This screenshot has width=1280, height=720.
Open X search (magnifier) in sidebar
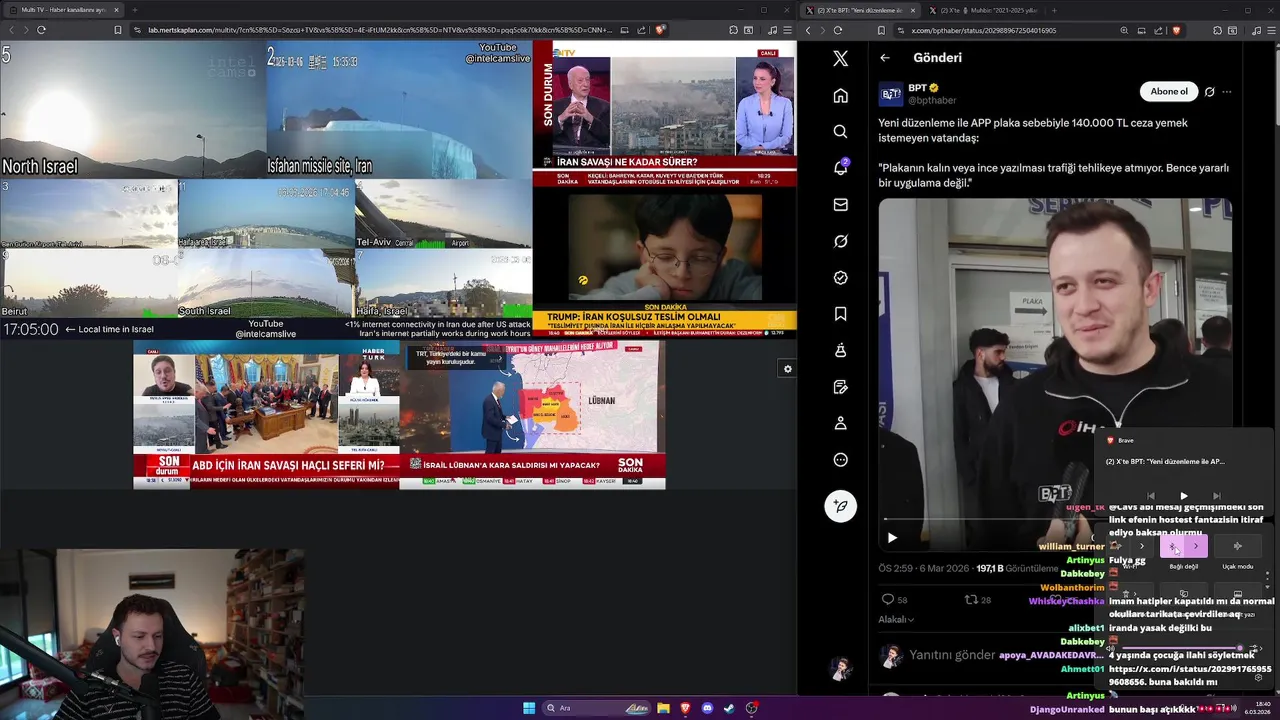pos(840,132)
